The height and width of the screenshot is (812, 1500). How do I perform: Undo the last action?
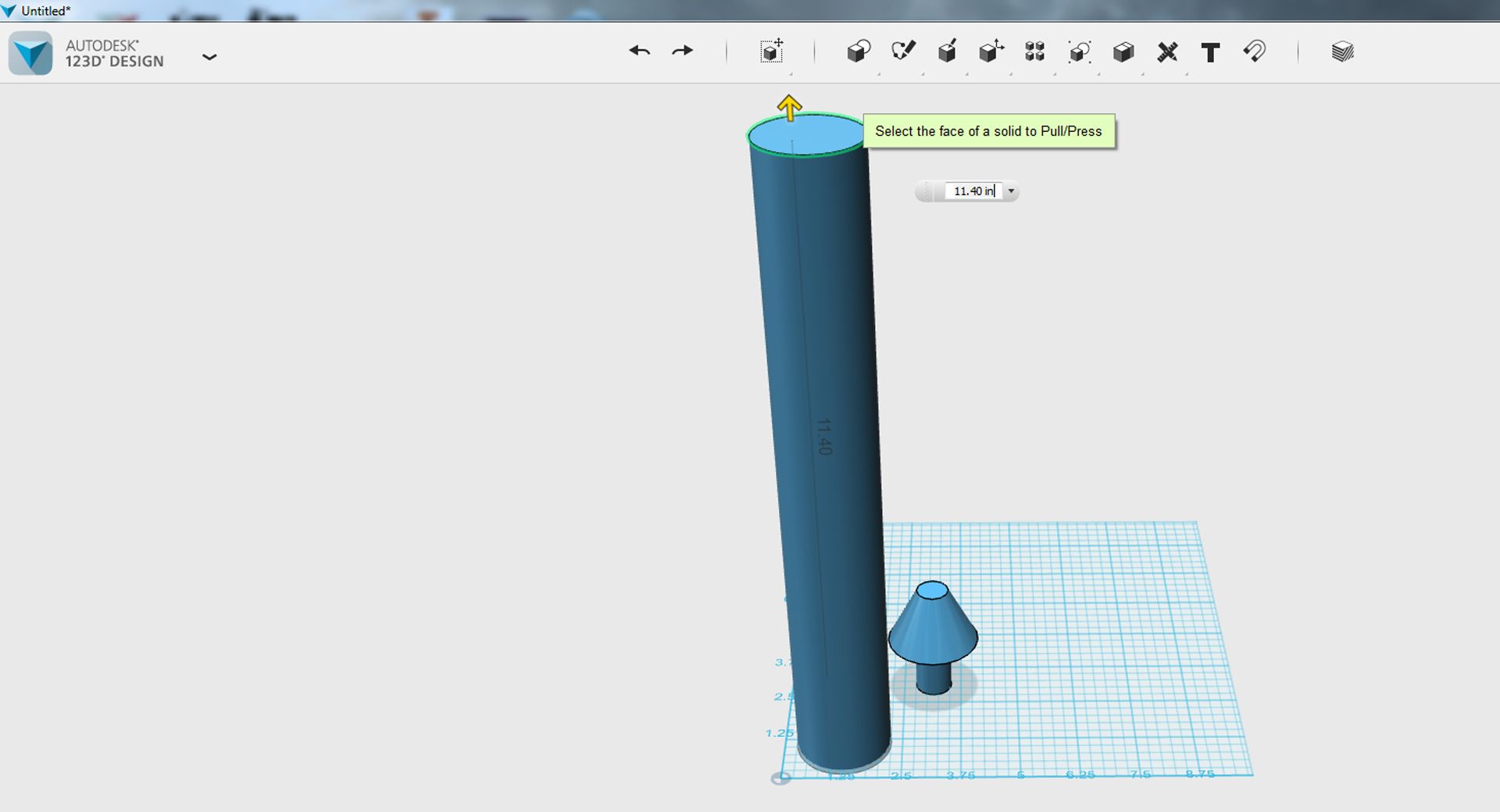pyautogui.click(x=639, y=52)
